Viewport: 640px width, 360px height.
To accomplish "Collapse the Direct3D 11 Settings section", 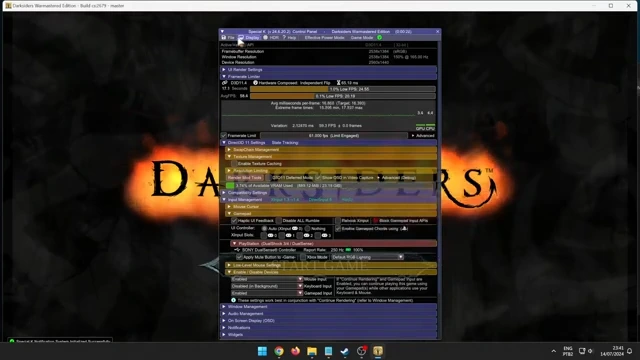I will click(329, 143).
